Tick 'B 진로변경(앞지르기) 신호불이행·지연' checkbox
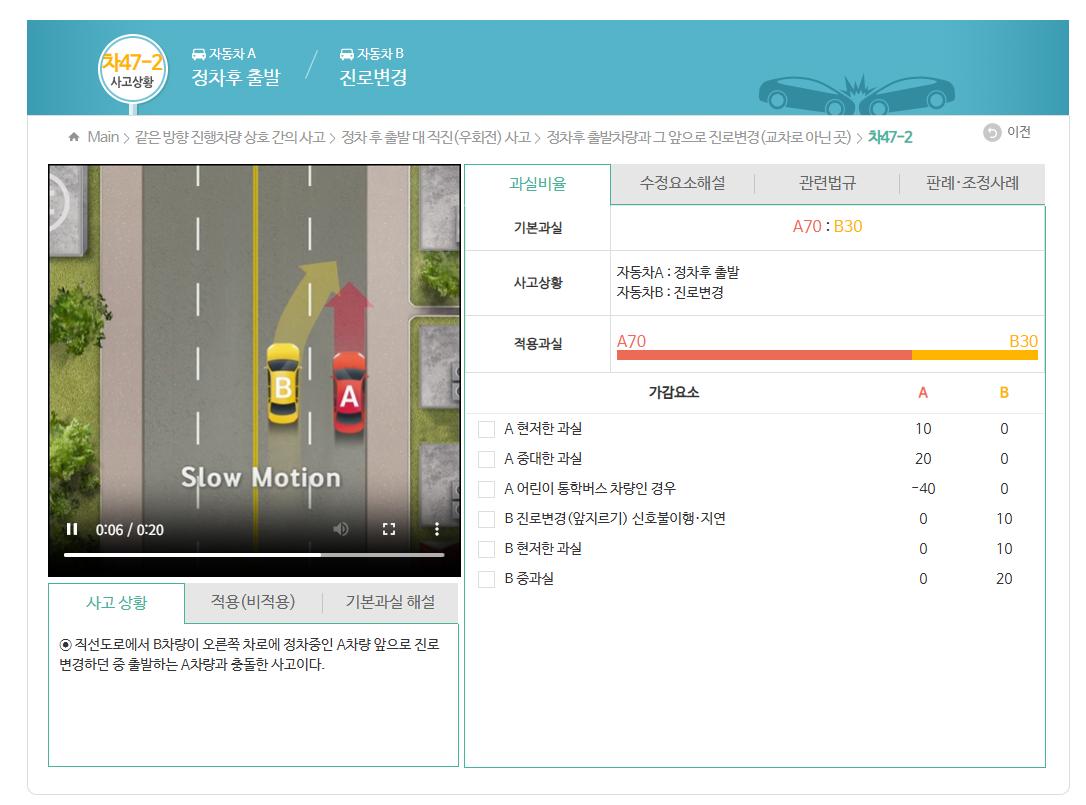Screen dimensions: 1086x805 pos(487,519)
